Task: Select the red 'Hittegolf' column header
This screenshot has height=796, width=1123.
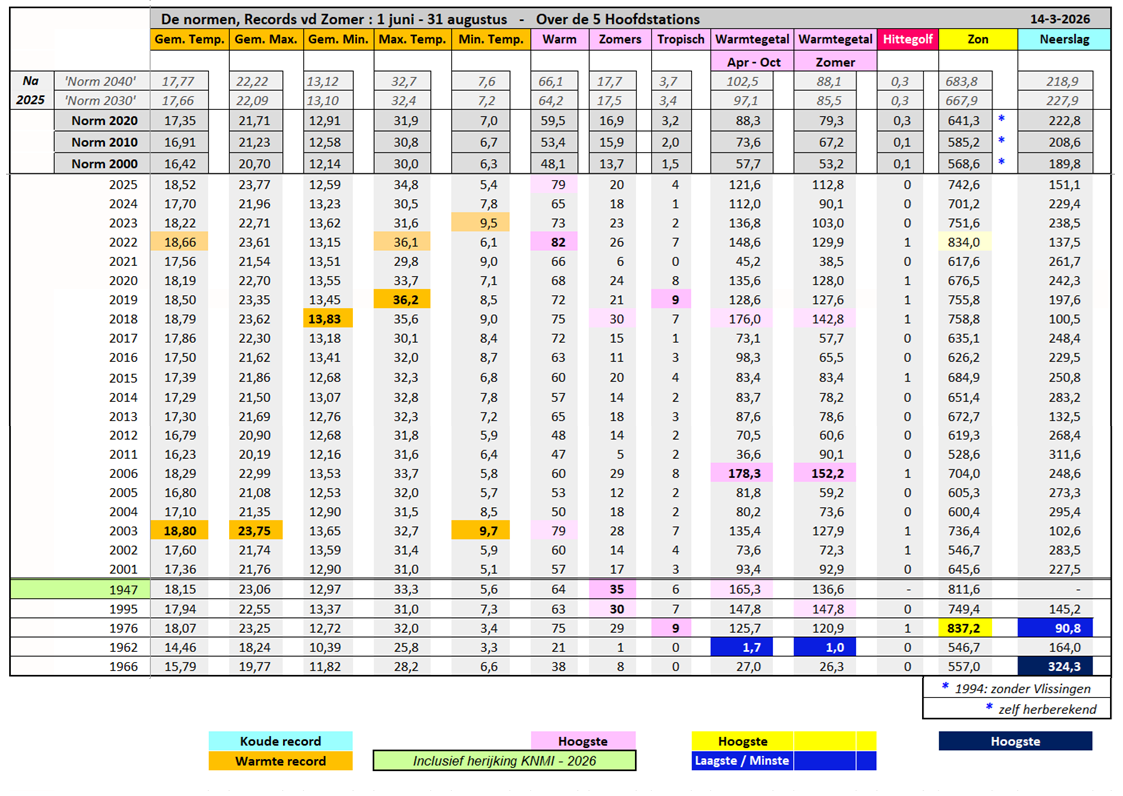Action: point(907,39)
